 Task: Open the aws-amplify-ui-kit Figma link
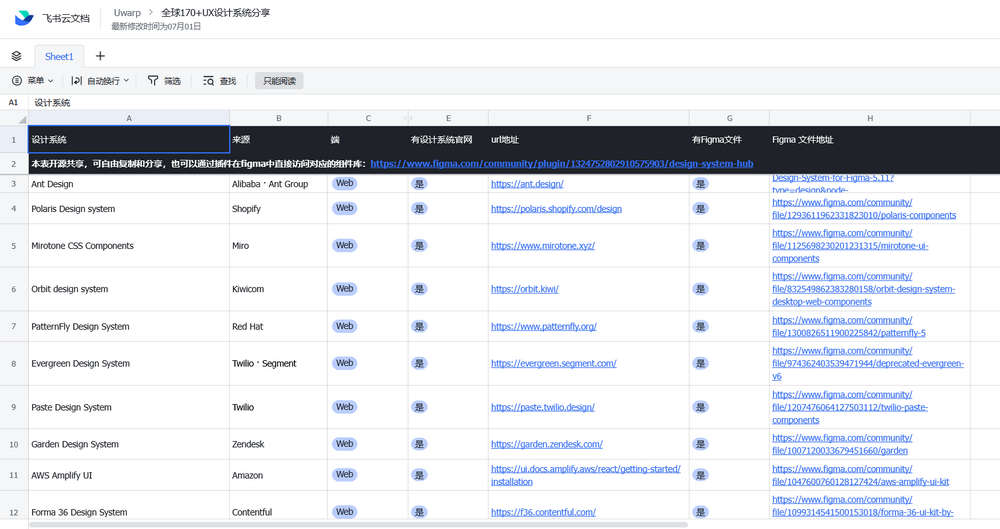(x=860, y=475)
